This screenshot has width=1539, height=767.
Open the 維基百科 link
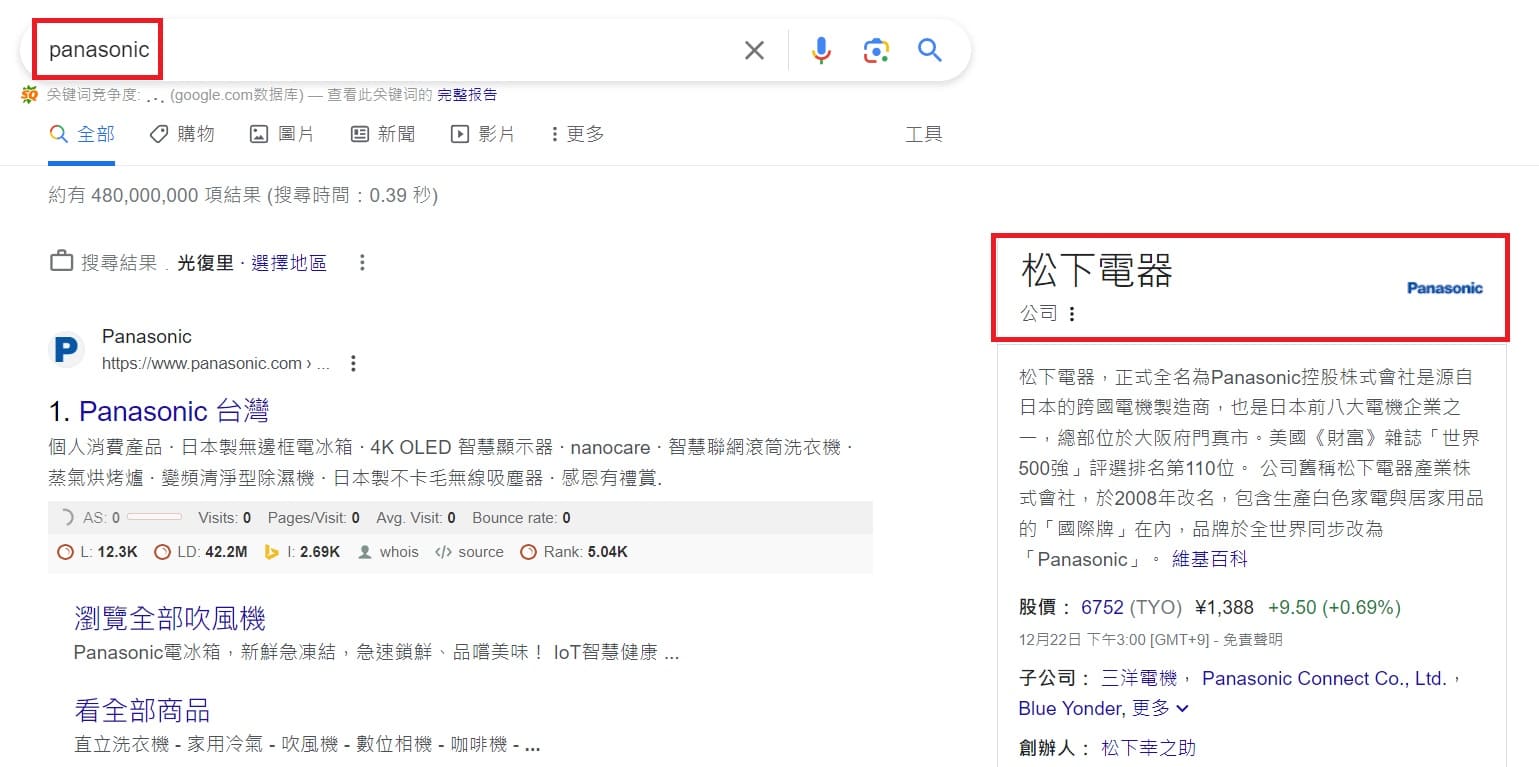coord(1210,559)
